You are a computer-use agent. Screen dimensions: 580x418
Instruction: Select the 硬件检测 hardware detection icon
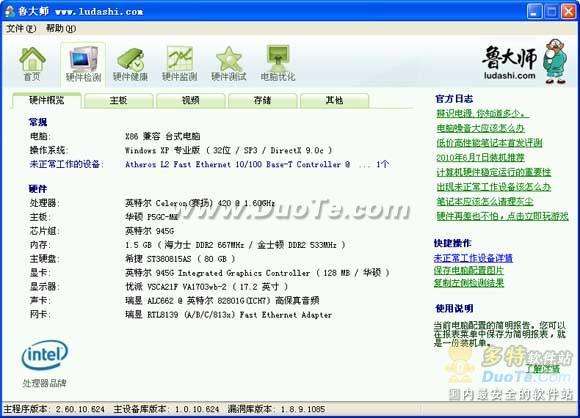[x=83, y=64]
